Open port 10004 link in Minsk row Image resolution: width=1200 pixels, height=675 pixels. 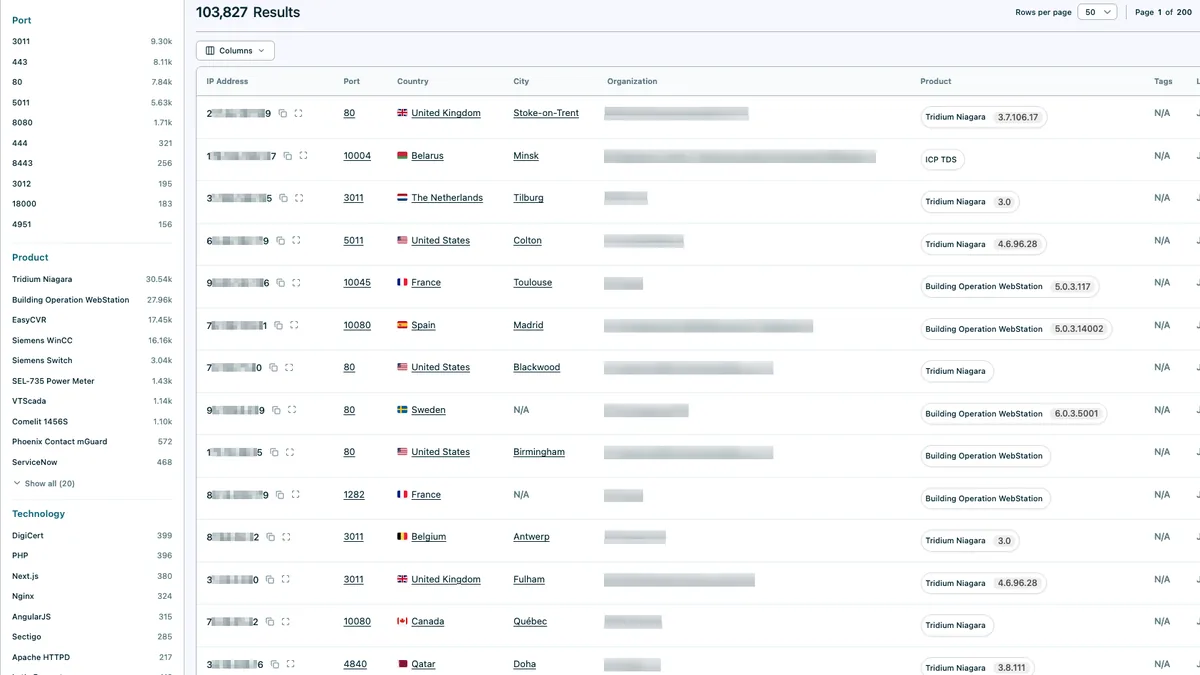[357, 156]
